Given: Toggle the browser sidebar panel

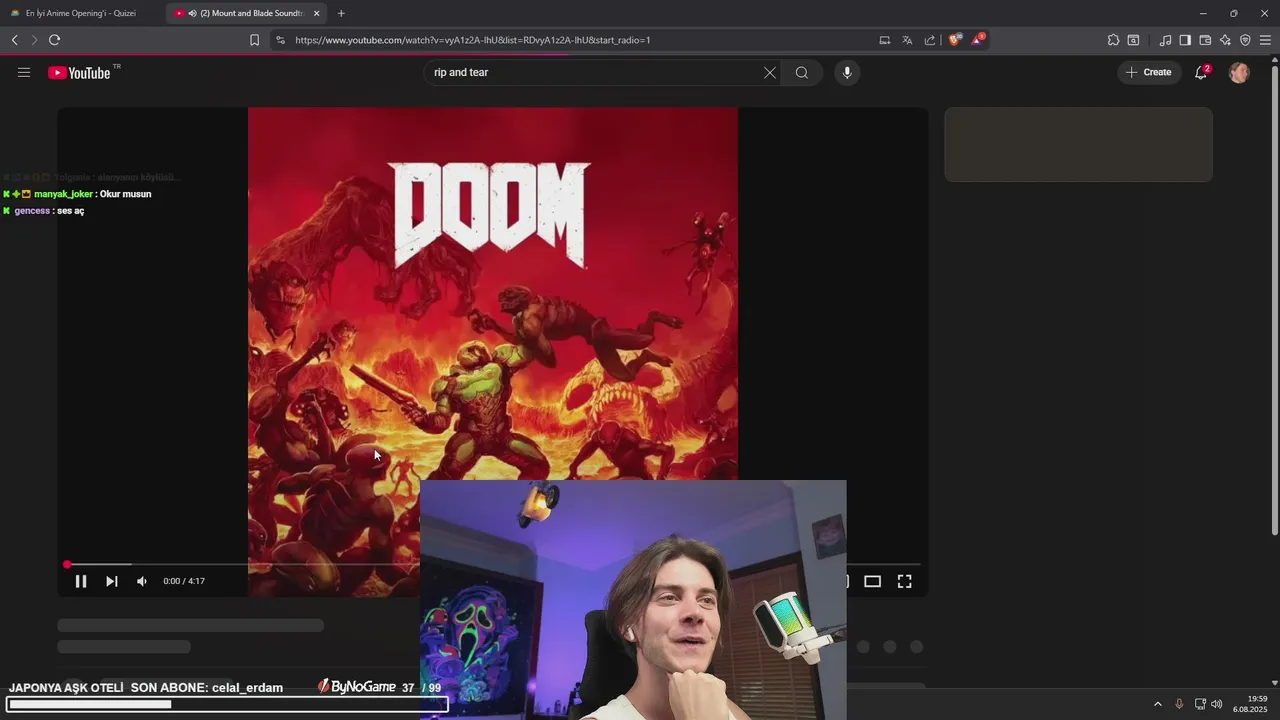Looking at the screenshot, I should (x=1185, y=40).
